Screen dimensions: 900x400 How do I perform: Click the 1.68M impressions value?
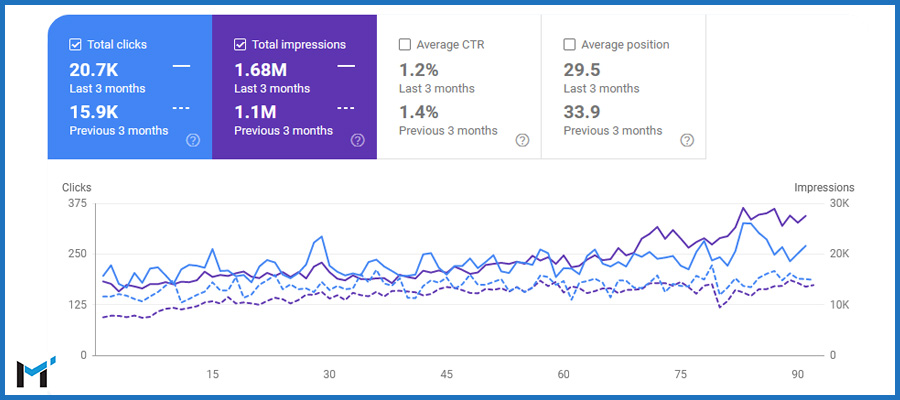(x=261, y=70)
